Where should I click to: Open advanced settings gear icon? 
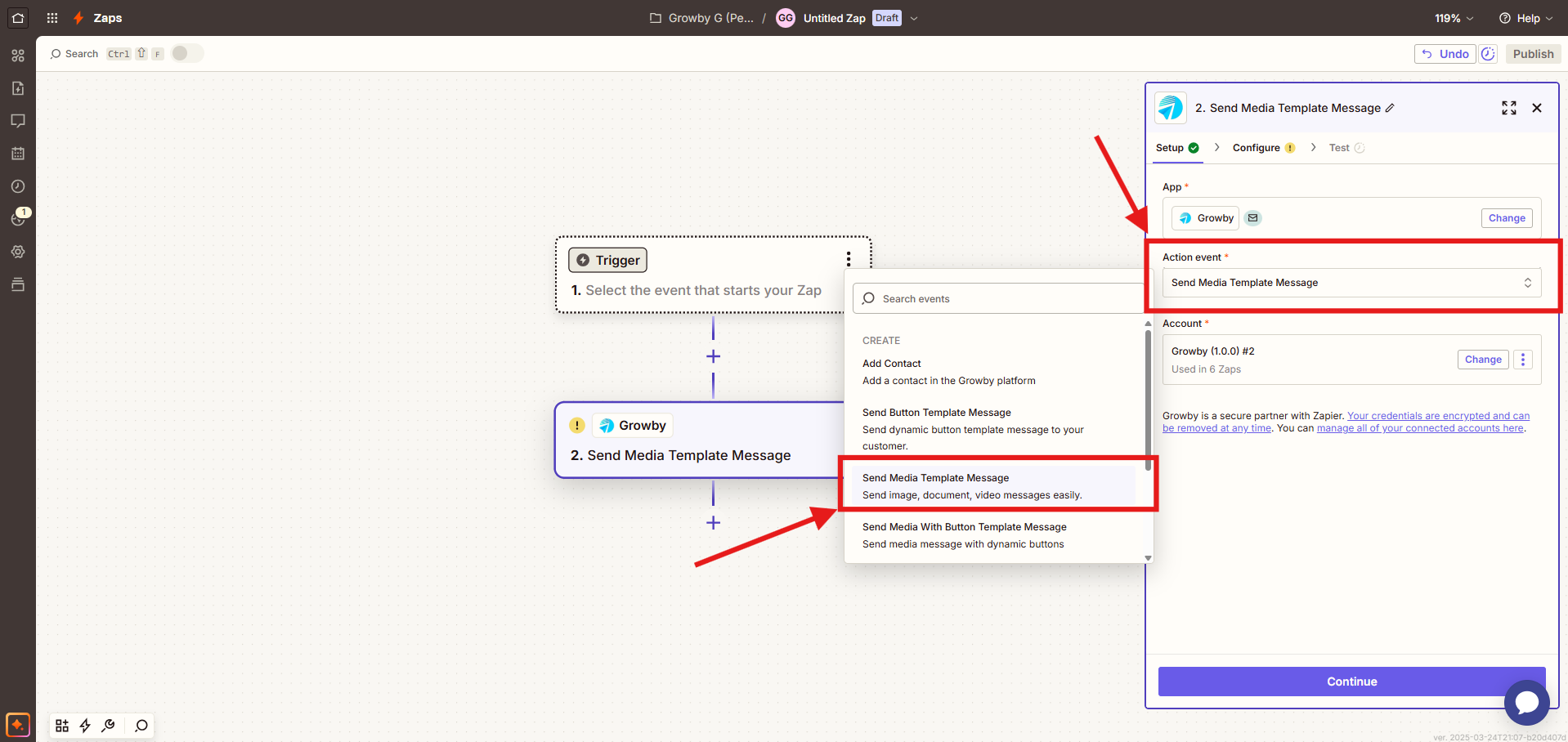[18, 252]
